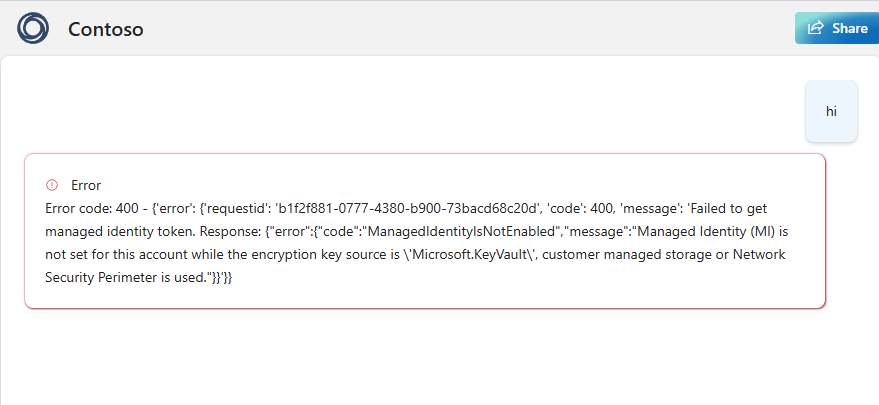Image resolution: width=879 pixels, height=405 pixels.
Task: Click the "Error" heading label
Action: [x=86, y=185]
